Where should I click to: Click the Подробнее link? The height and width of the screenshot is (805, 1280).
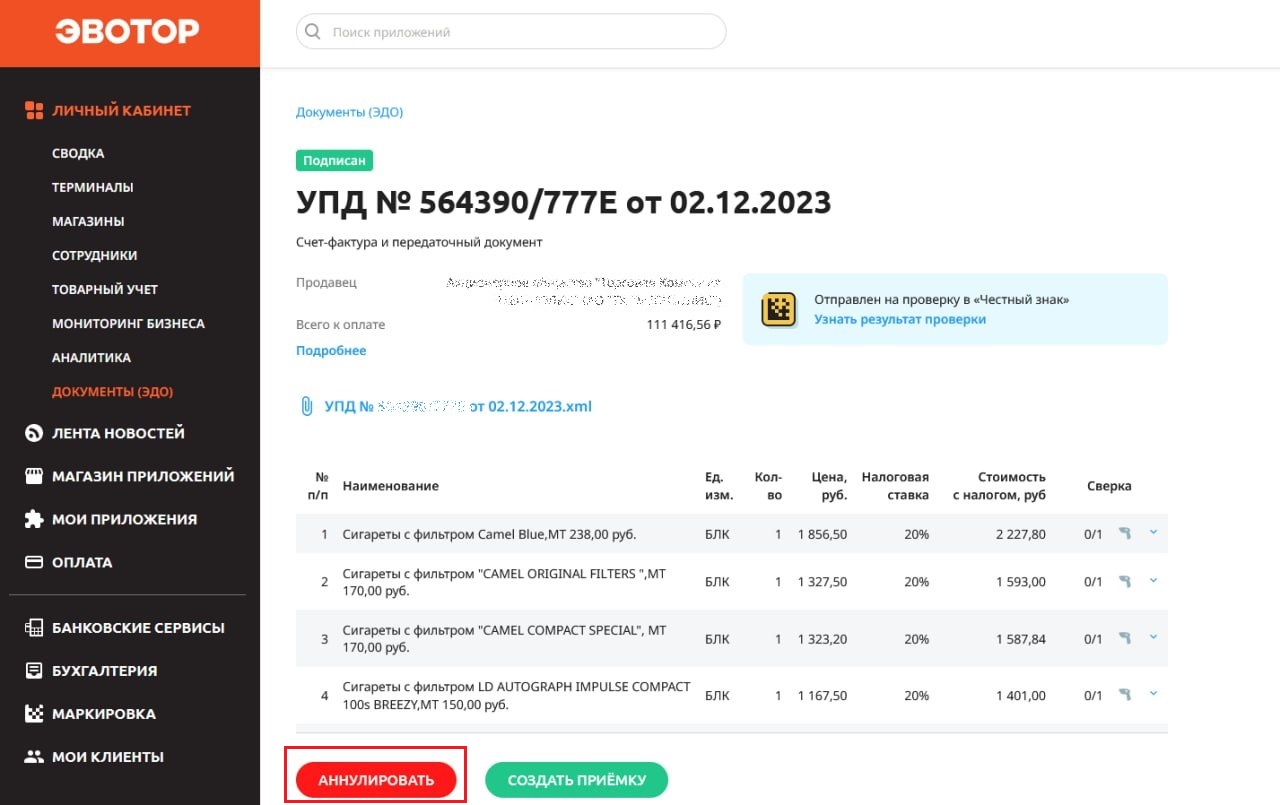click(331, 351)
